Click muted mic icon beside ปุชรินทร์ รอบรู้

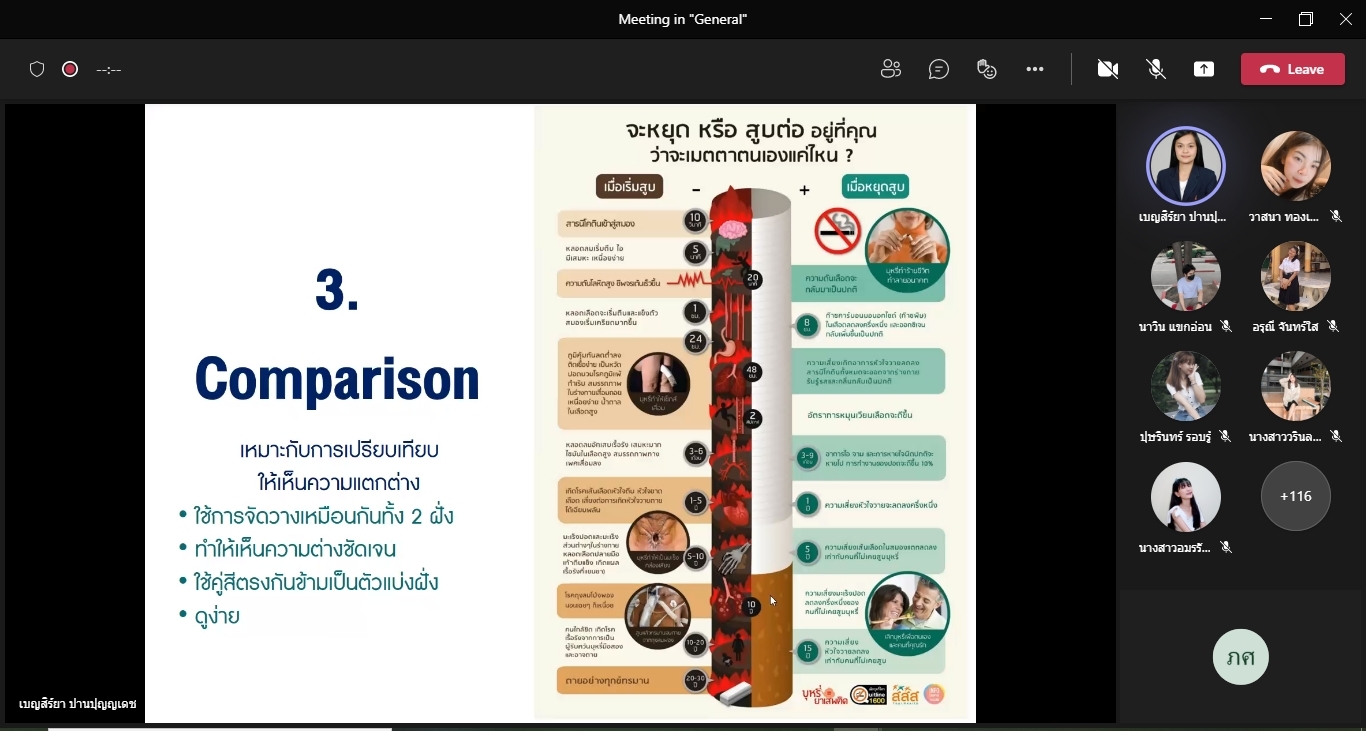point(1225,437)
